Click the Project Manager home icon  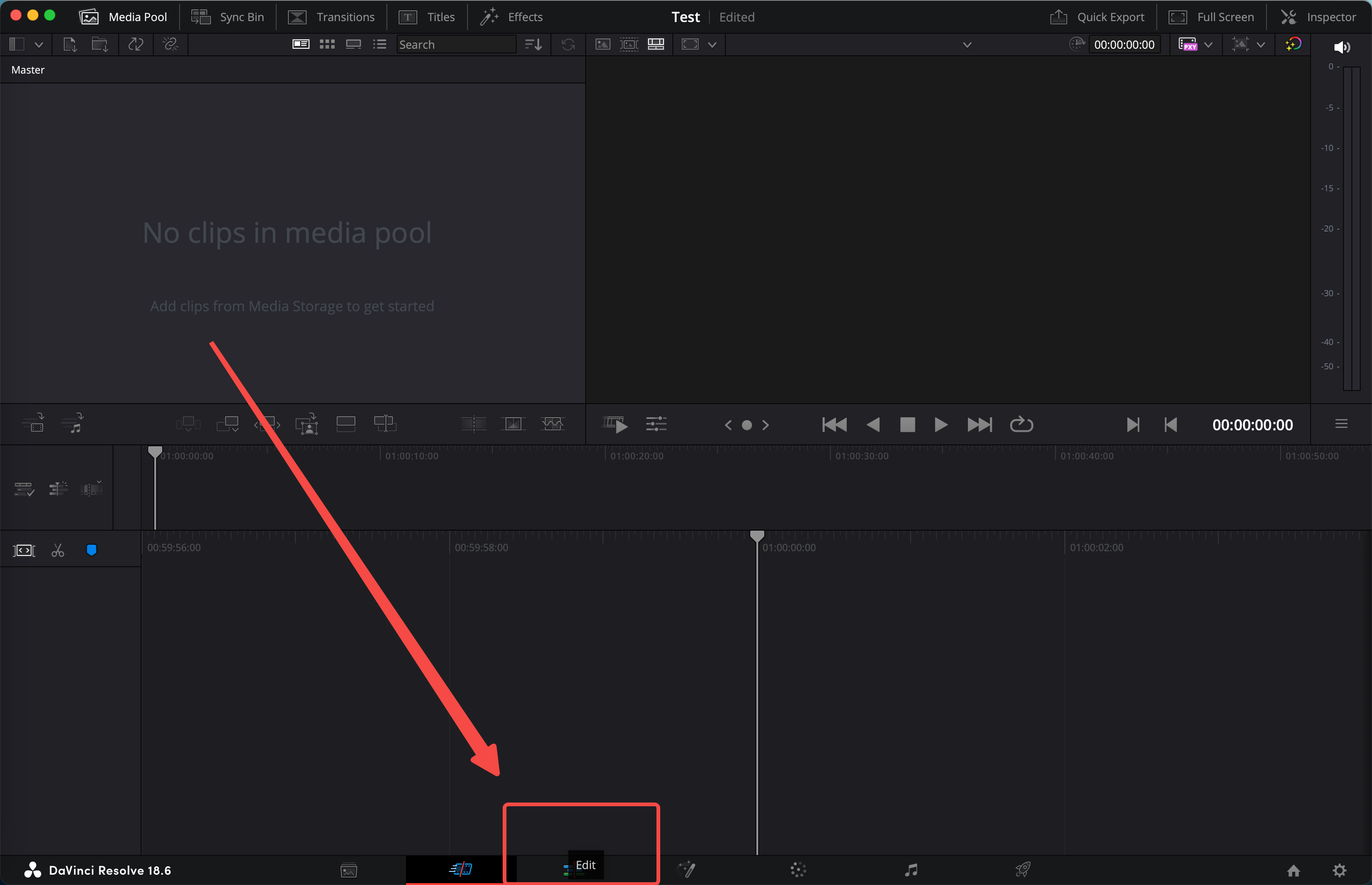coord(1293,870)
